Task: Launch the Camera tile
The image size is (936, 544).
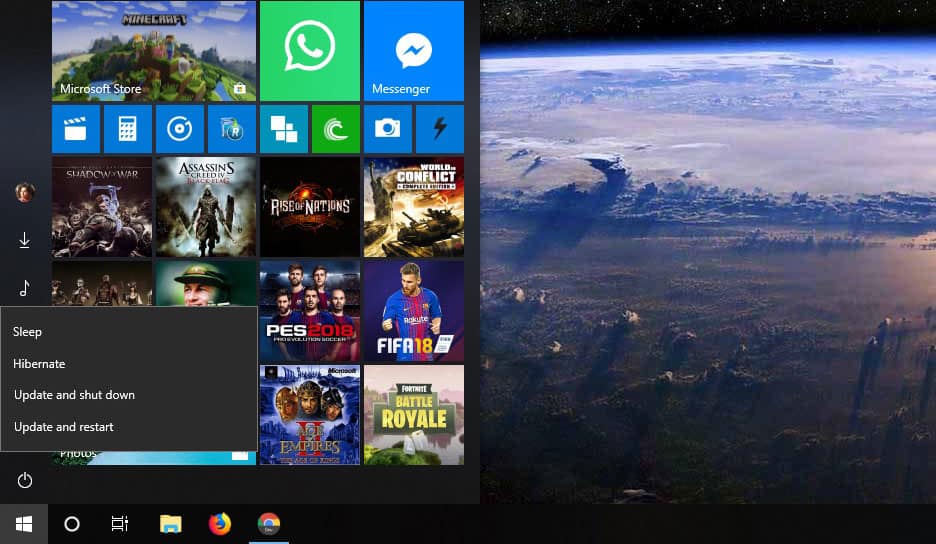Action: pyautogui.click(x=387, y=129)
